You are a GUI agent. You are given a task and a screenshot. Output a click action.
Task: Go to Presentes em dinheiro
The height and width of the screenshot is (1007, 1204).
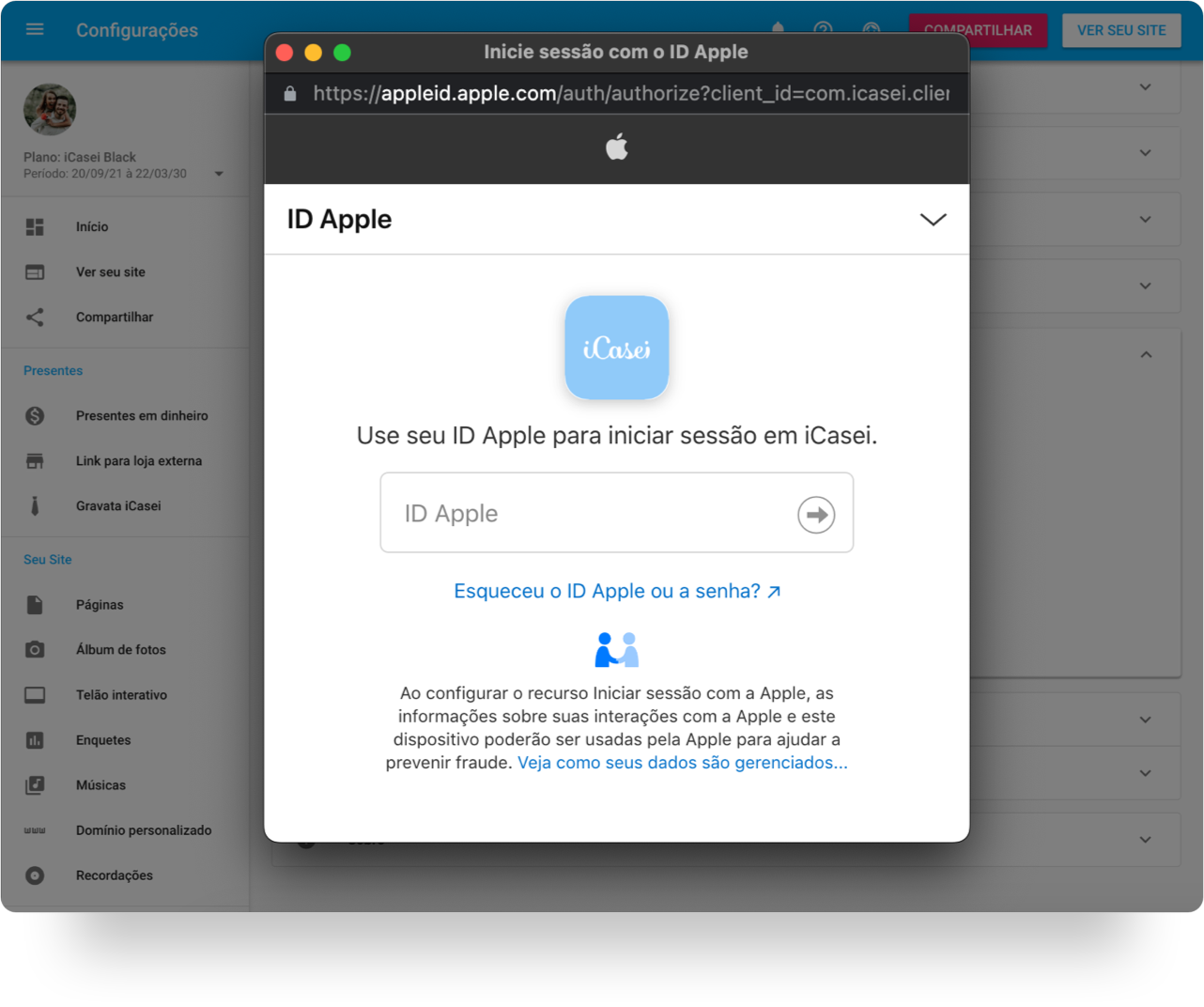click(x=142, y=416)
